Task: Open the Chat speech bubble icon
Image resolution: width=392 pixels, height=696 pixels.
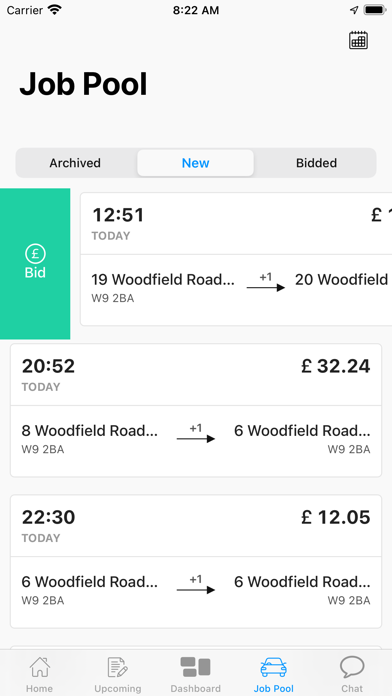Action: (352, 667)
